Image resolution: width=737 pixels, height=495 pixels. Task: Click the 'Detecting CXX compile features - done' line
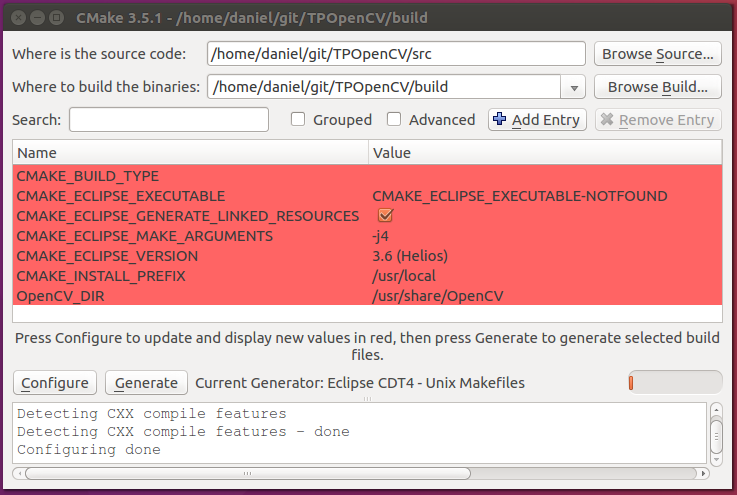(x=183, y=432)
